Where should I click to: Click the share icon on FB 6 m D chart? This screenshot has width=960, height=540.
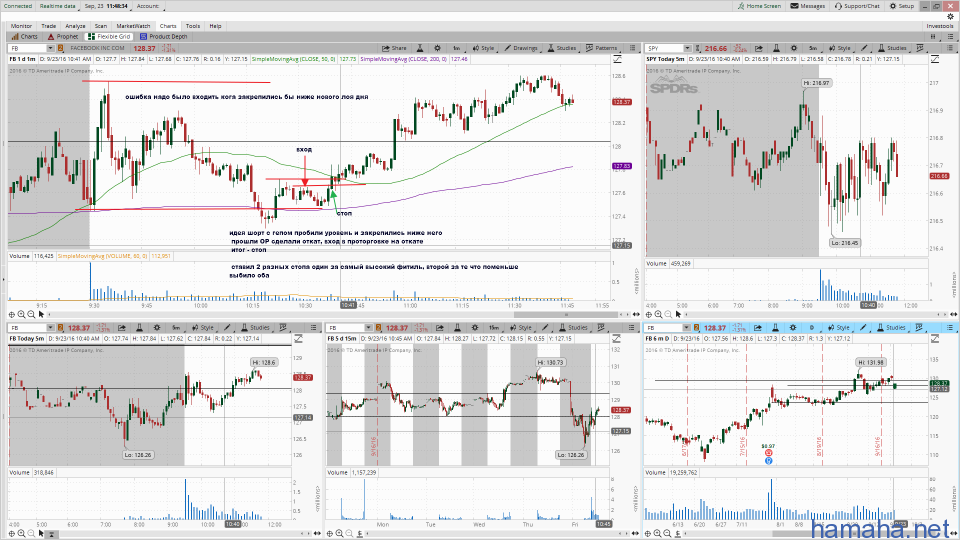point(758,328)
